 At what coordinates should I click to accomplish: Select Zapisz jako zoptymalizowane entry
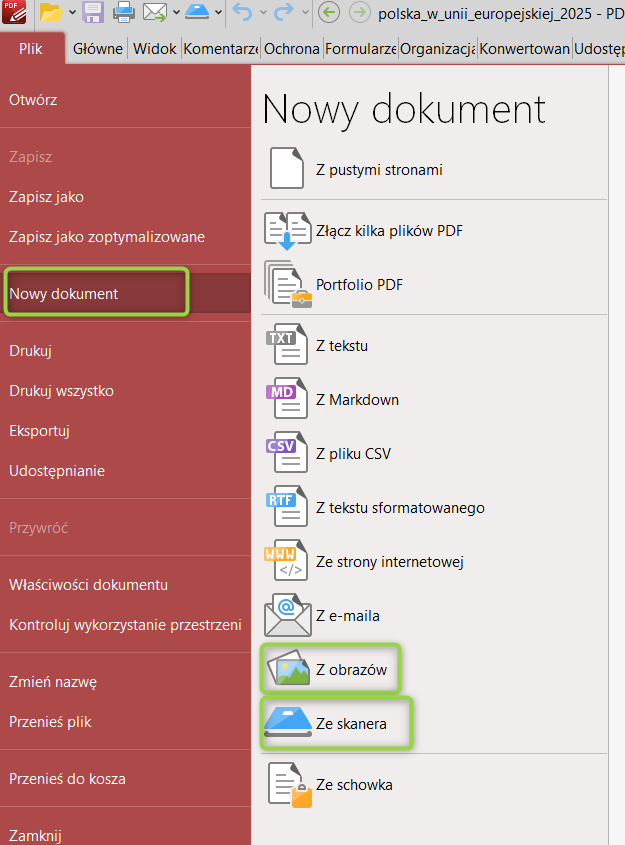pos(126,237)
